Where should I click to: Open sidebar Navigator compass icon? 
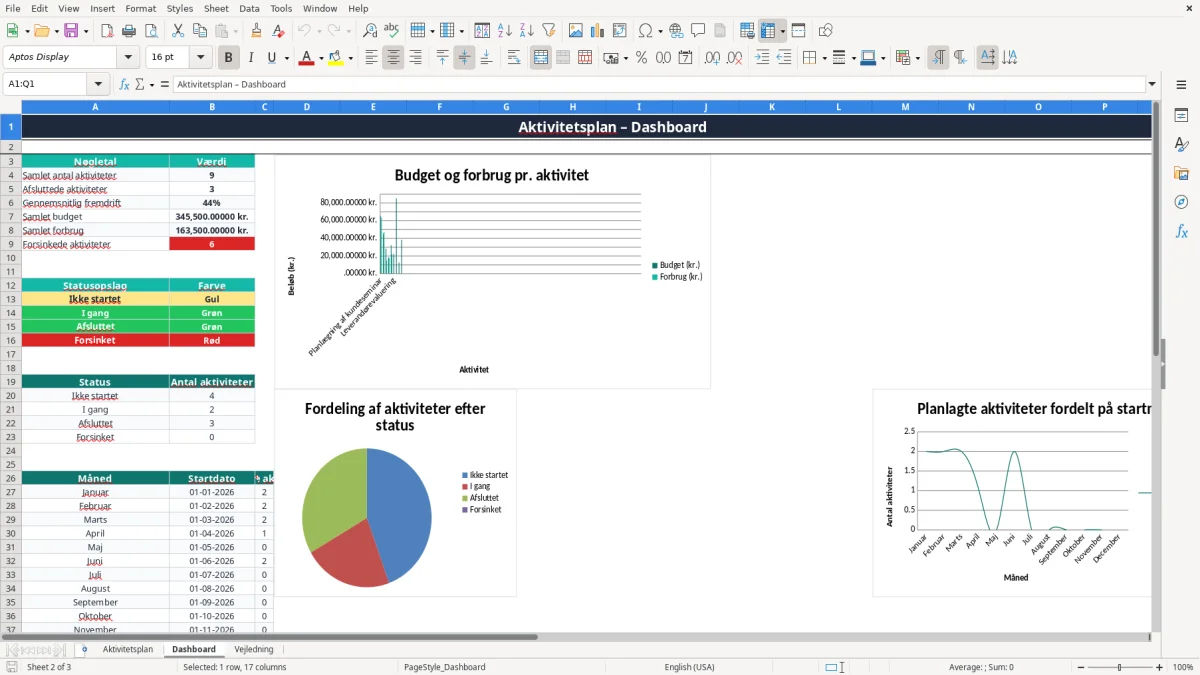coord(1181,202)
